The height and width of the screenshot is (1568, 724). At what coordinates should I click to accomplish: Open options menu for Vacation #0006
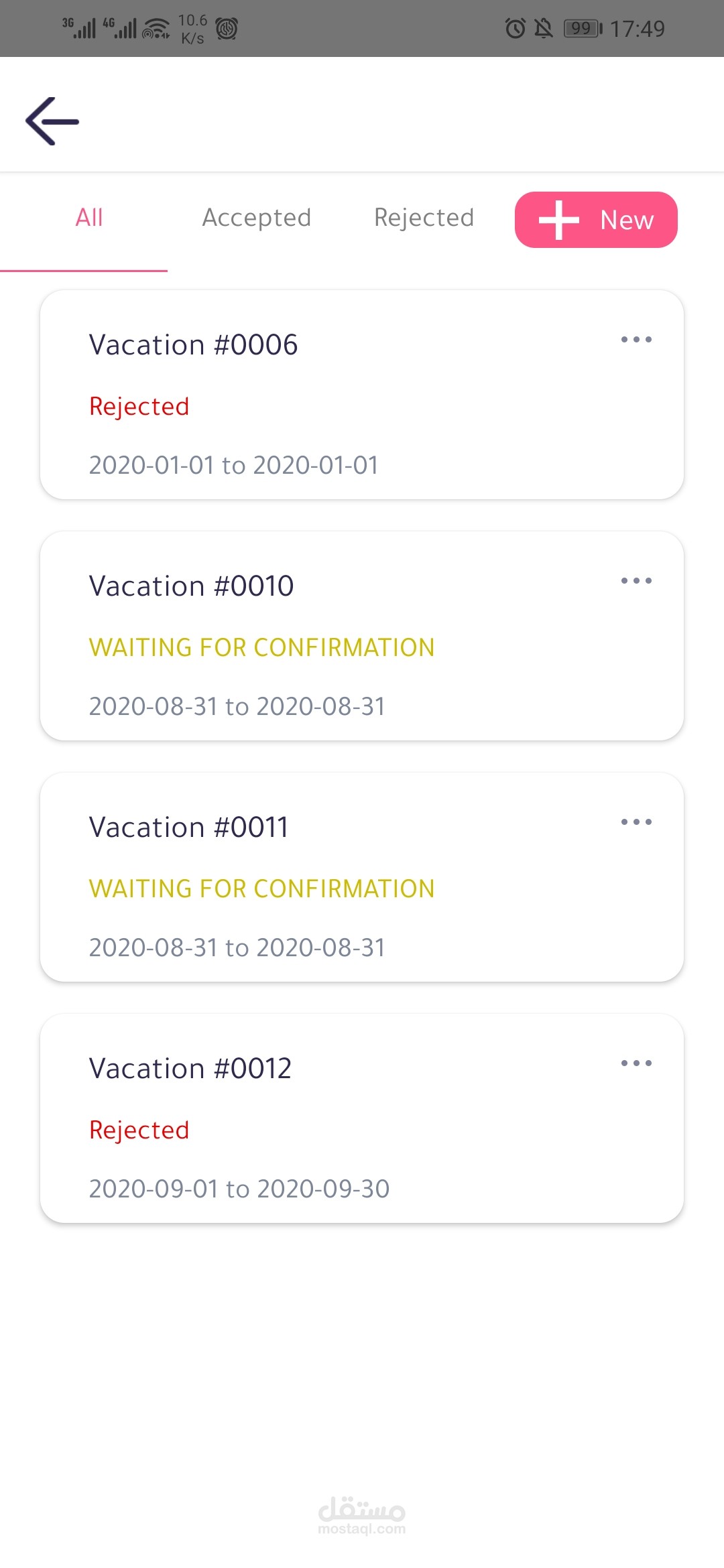pyautogui.click(x=636, y=340)
